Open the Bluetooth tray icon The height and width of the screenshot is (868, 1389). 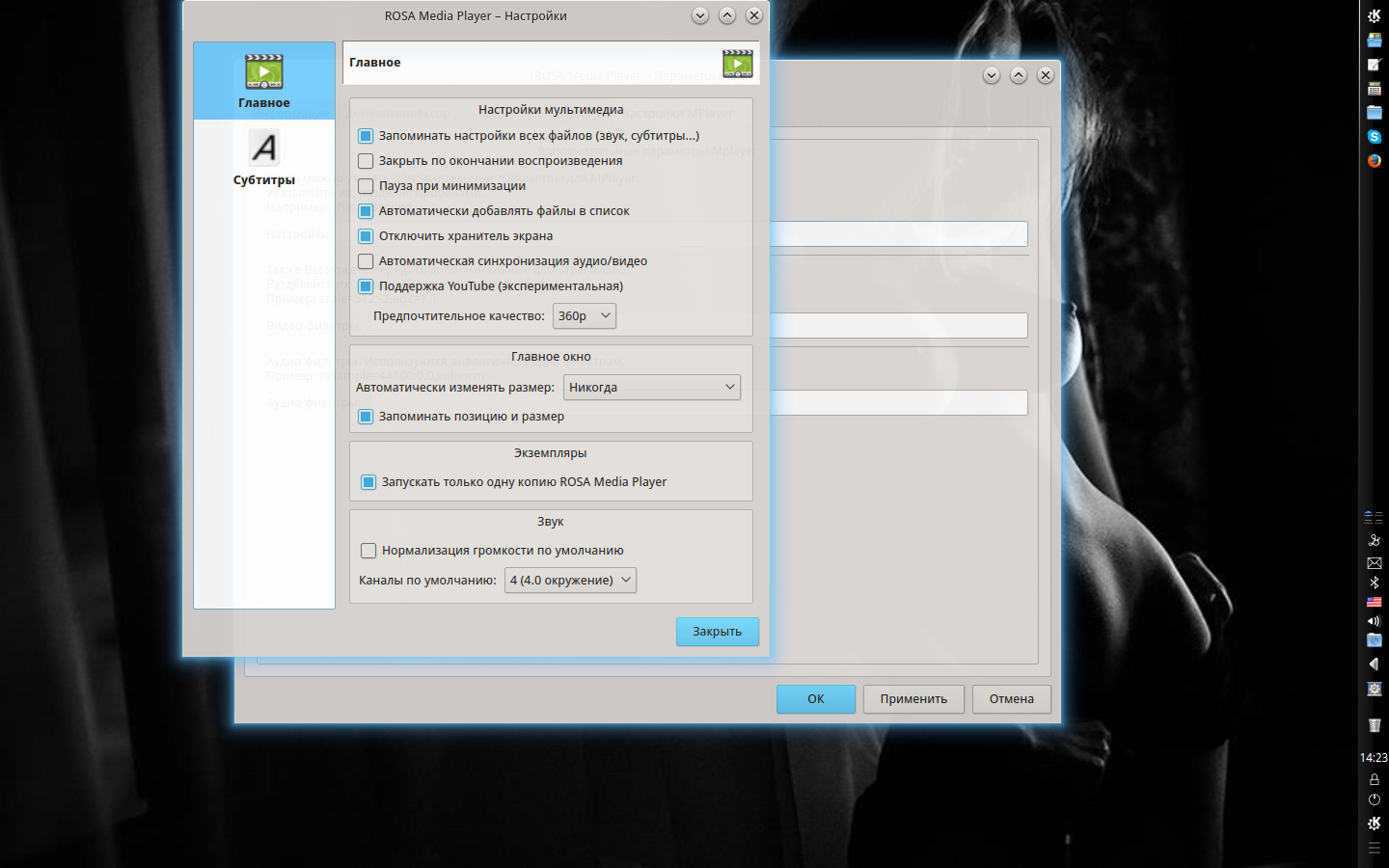(1375, 583)
